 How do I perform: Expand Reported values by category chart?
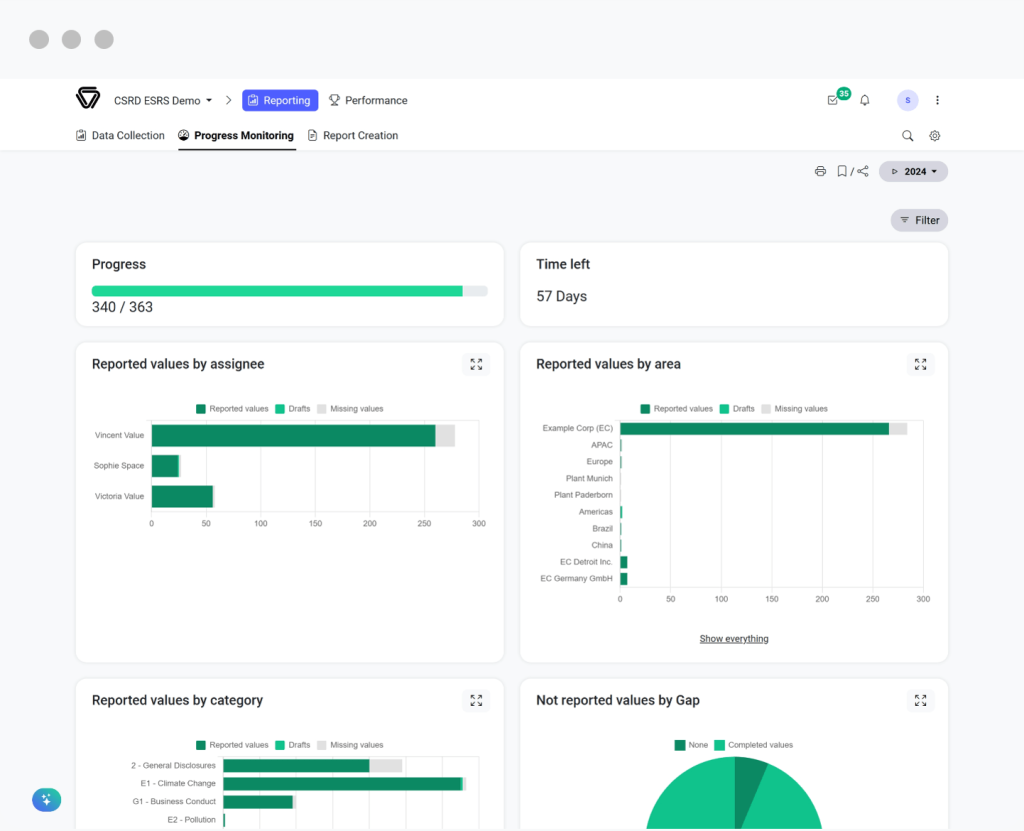click(476, 700)
